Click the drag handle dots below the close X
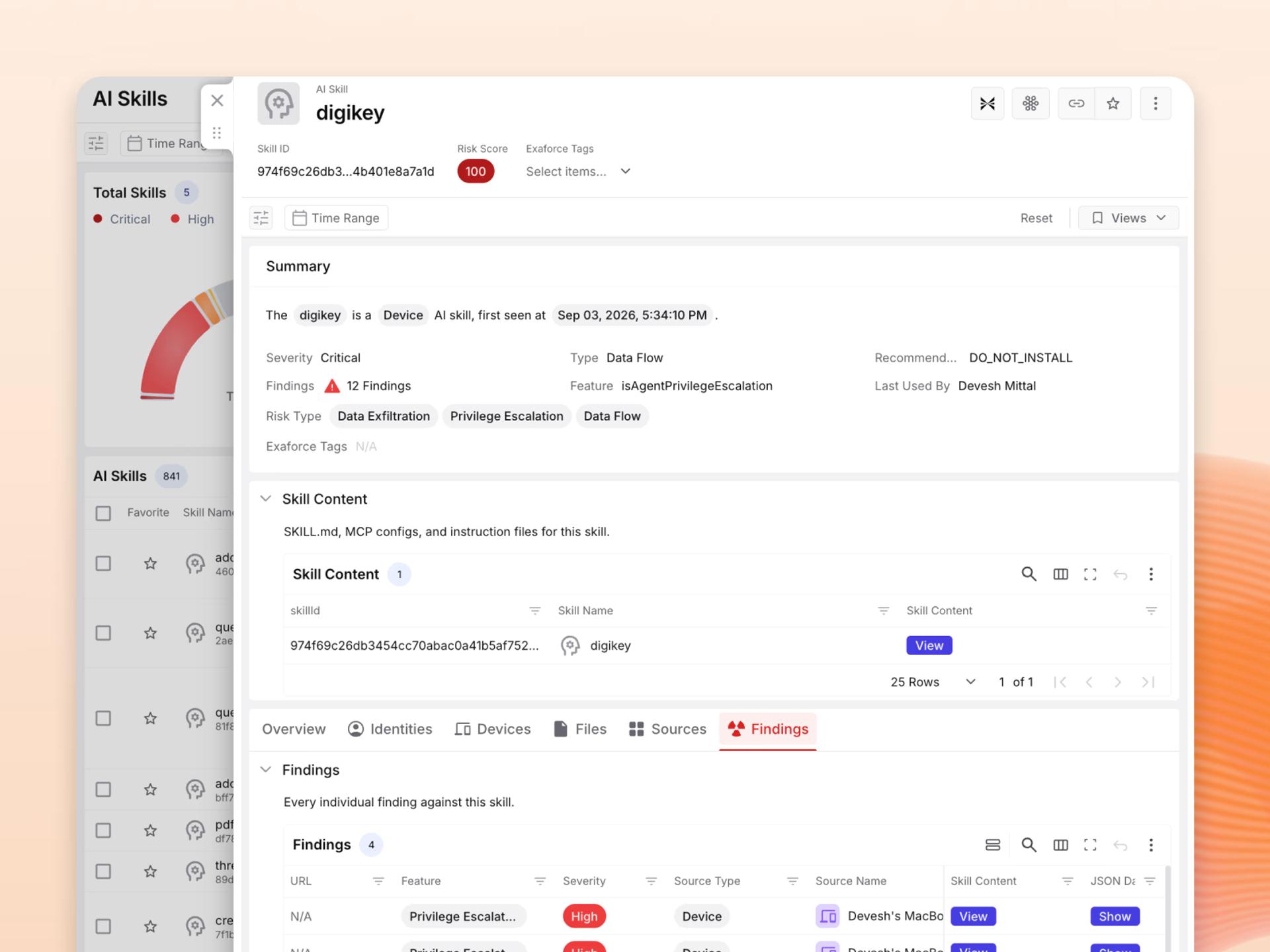 coord(216,133)
